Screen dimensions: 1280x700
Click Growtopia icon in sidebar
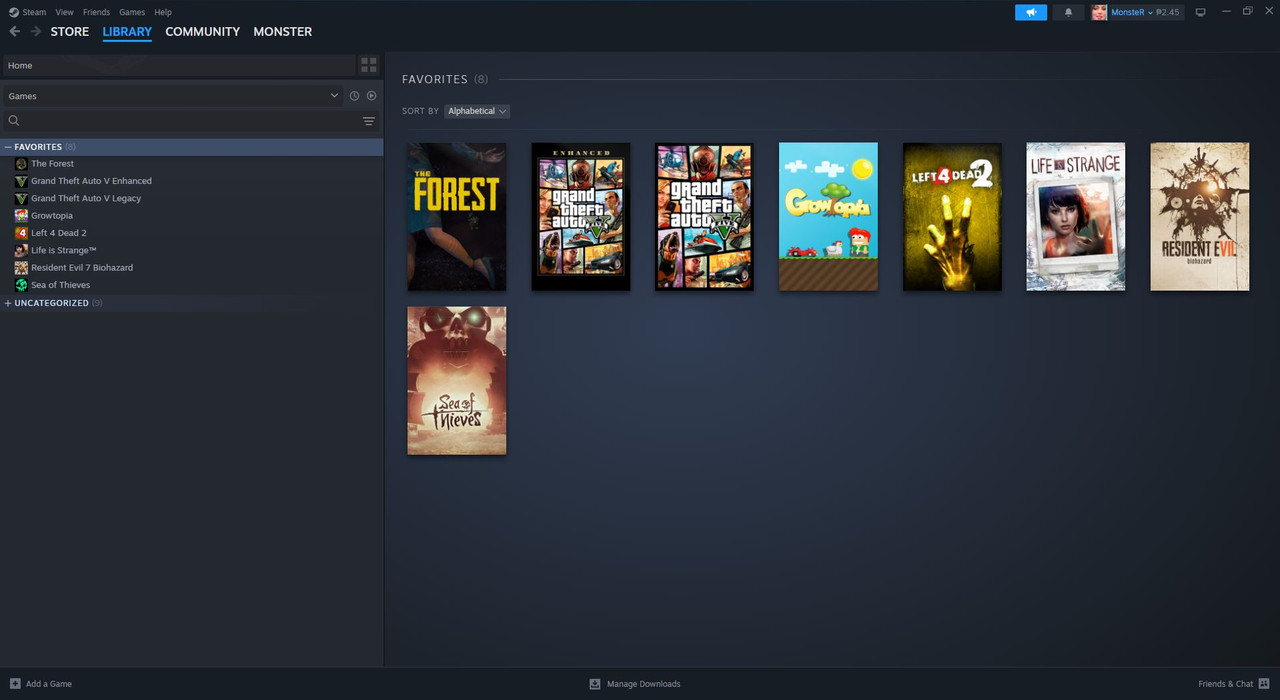click(x=21, y=216)
